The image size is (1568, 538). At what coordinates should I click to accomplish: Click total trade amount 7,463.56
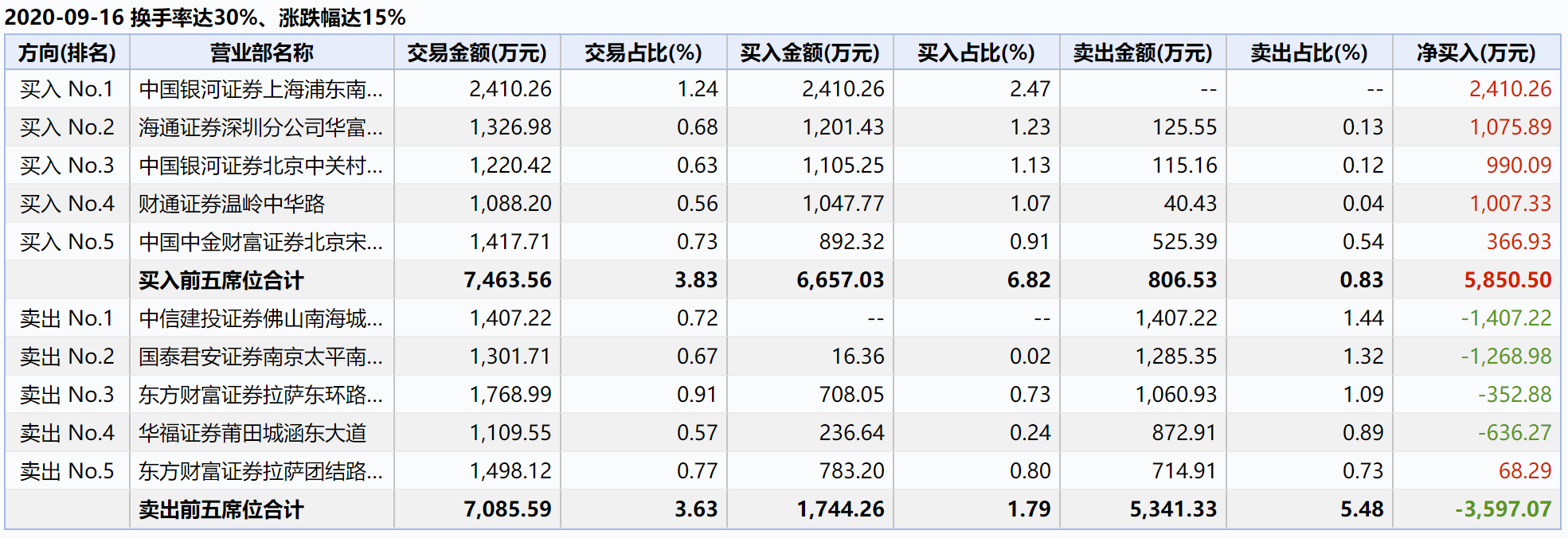coord(508,280)
